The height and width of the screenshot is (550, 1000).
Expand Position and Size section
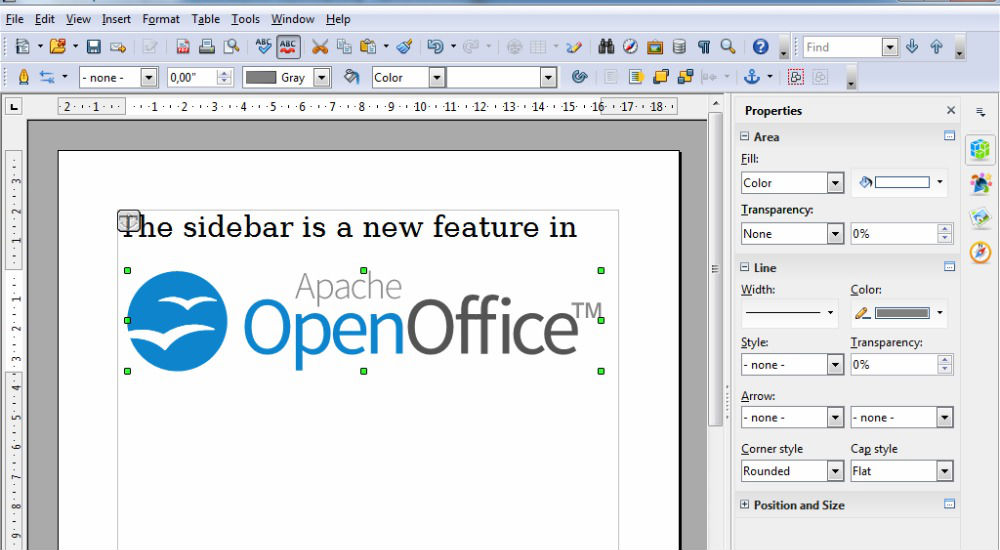(744, 504)
